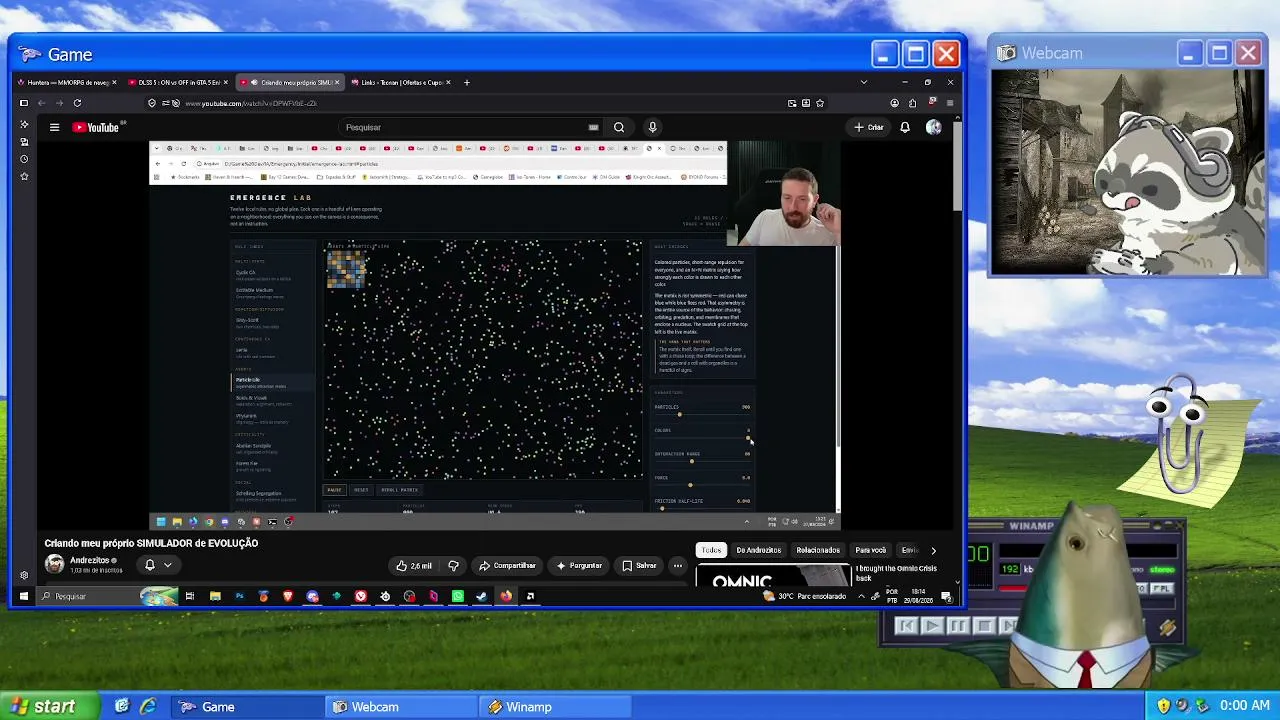The width and height of the screenshot is (1280, 720).
Task: Open the Game window from XP taskbar
Action: click(249, 706)
